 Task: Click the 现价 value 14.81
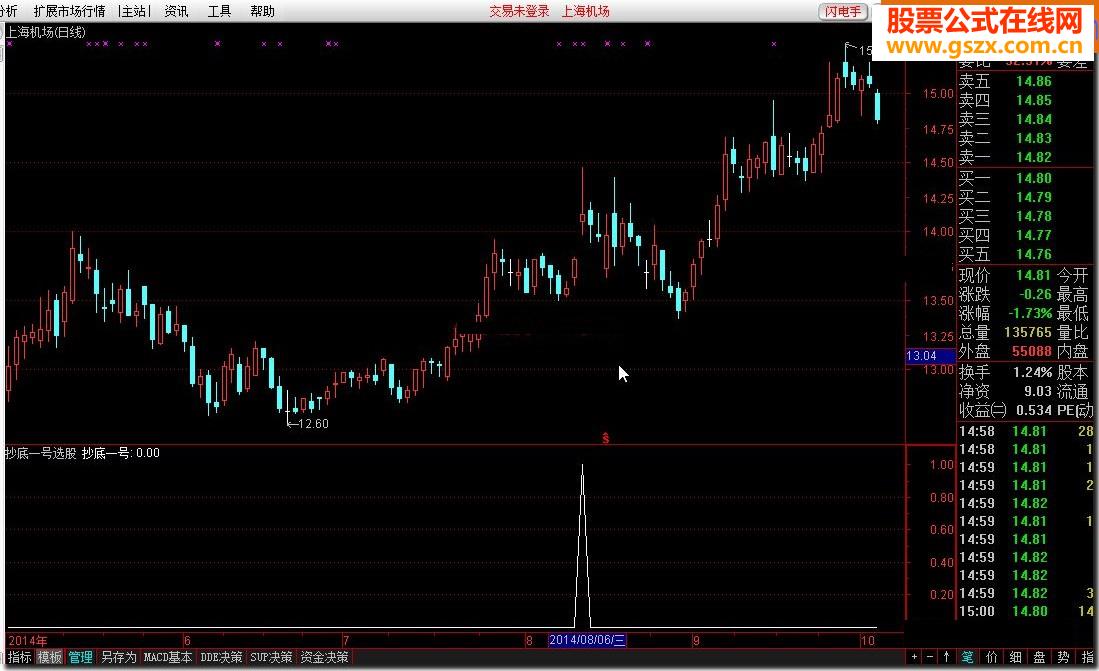click(x=1034, y=275)
